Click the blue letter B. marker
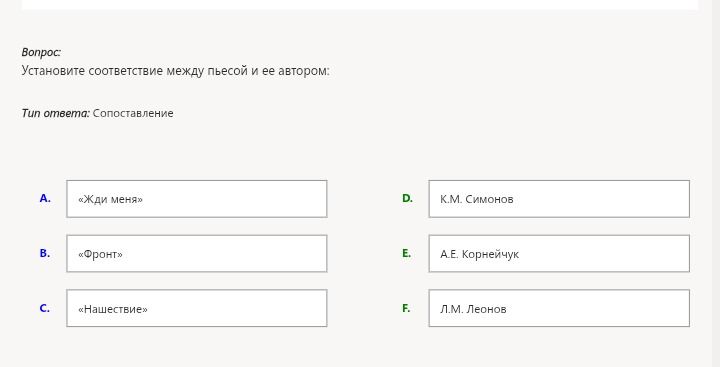Viewport: 720px width, 367px height. pyautogui.click(x=45, y=253)
